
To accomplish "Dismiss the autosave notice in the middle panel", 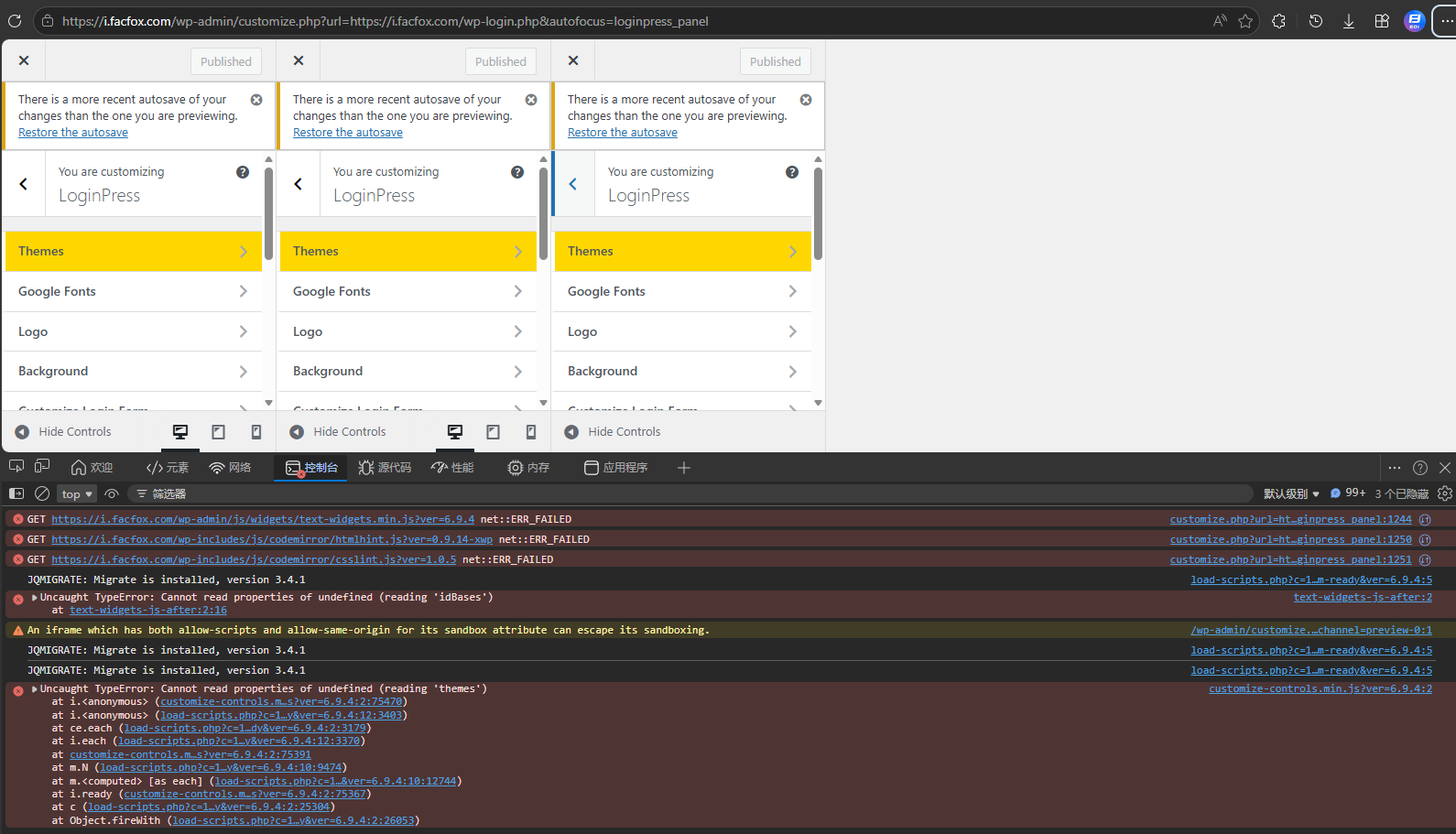I will (531, 100).
